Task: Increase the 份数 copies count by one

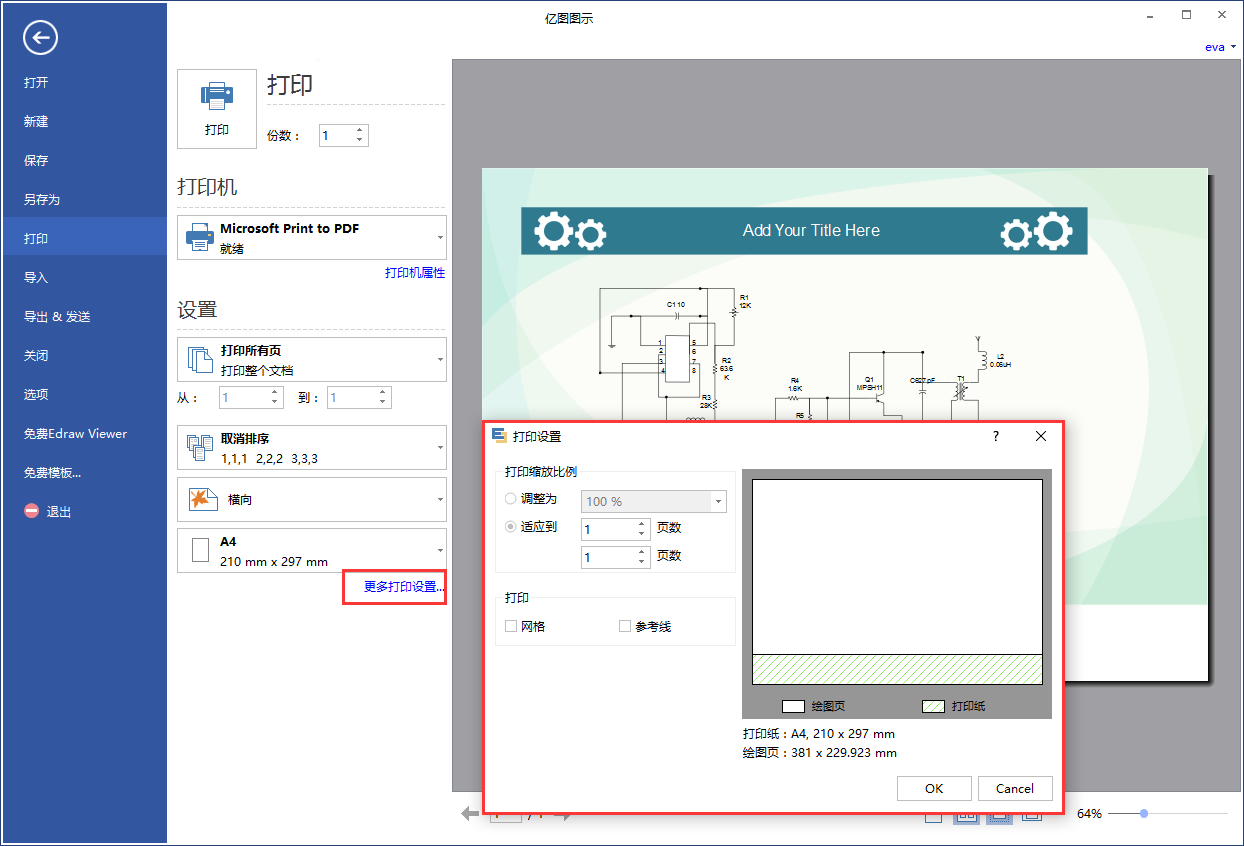Action: coord(360,130)
